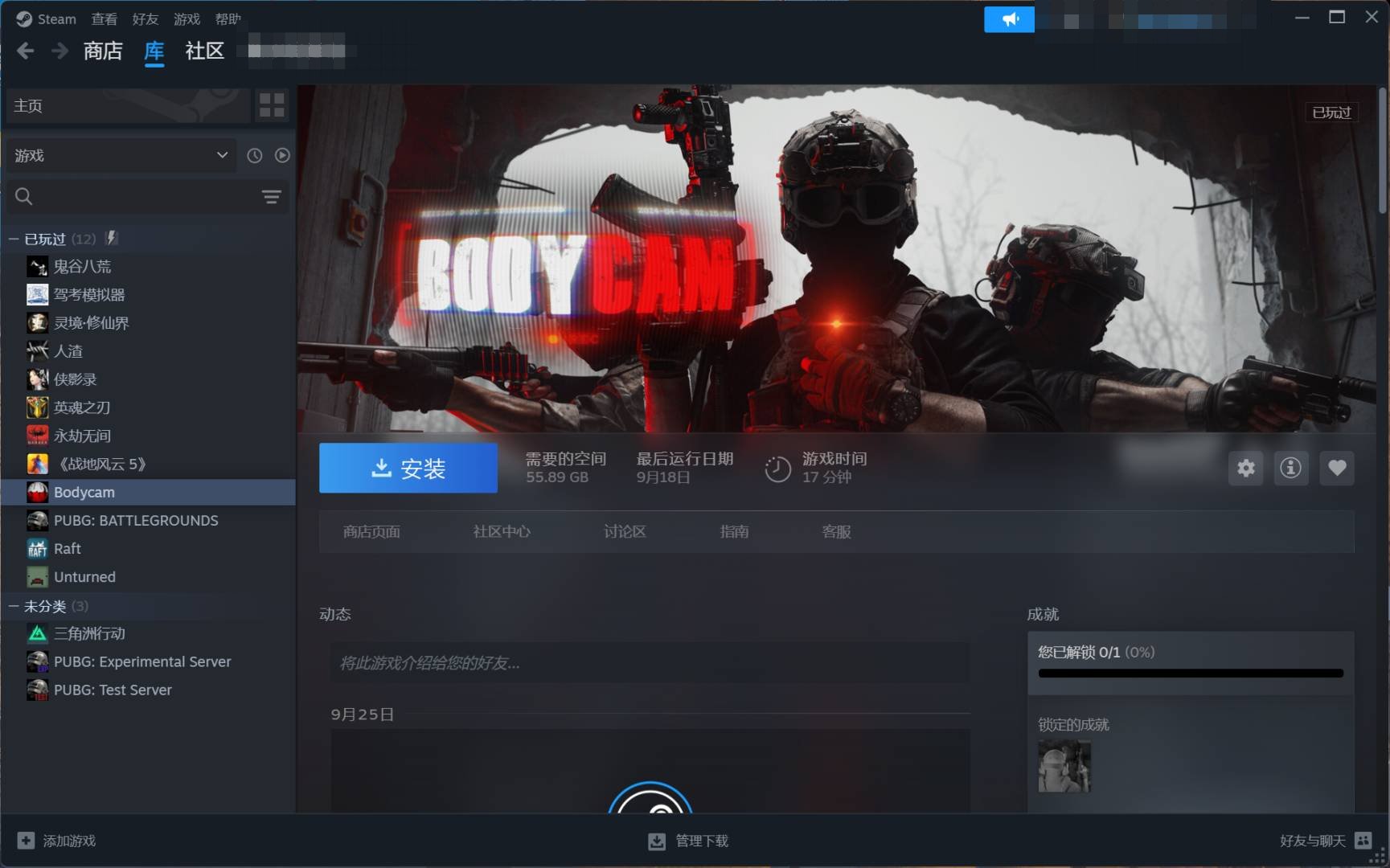Click the 主页 home button
The width and height of the screenshot is (1390, 868).
tap(129, 105)
